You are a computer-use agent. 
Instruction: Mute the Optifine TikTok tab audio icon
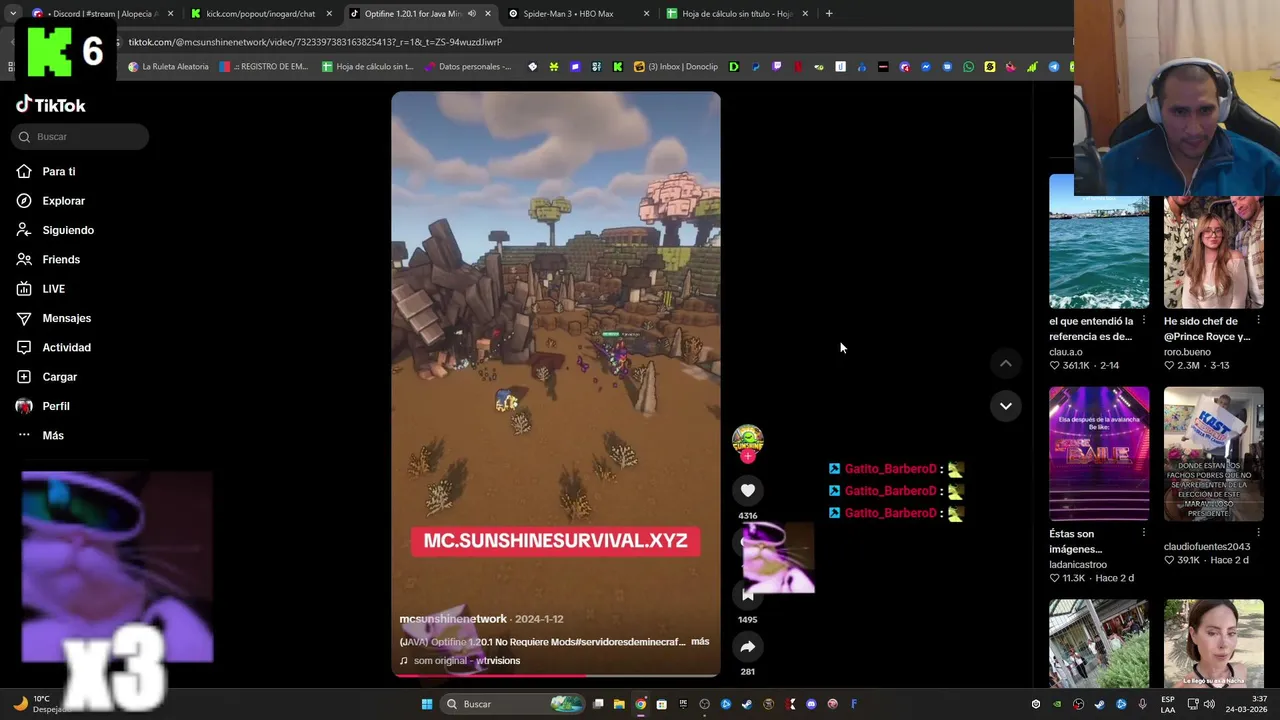pyautogui.click(x=472, y=14)
